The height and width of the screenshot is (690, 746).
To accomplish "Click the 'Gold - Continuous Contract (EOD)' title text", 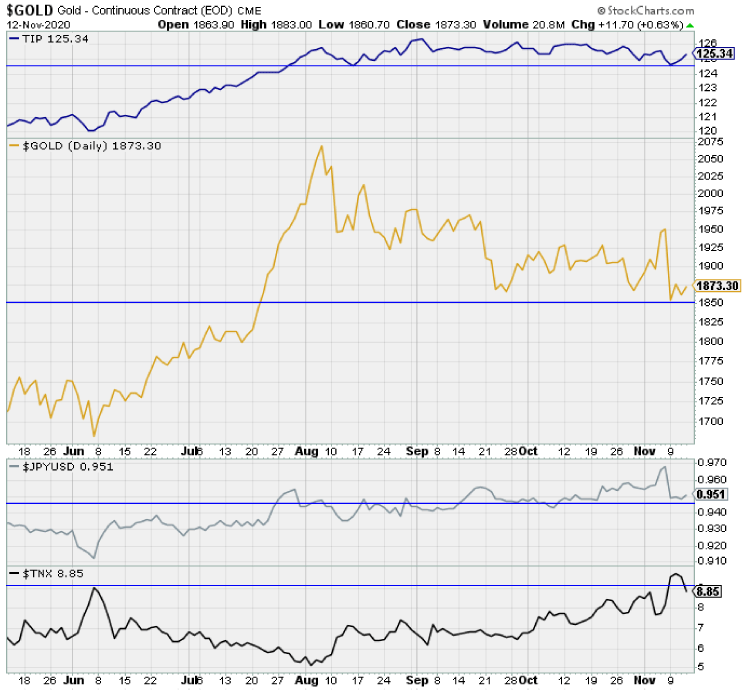I will tap(145, 10).
